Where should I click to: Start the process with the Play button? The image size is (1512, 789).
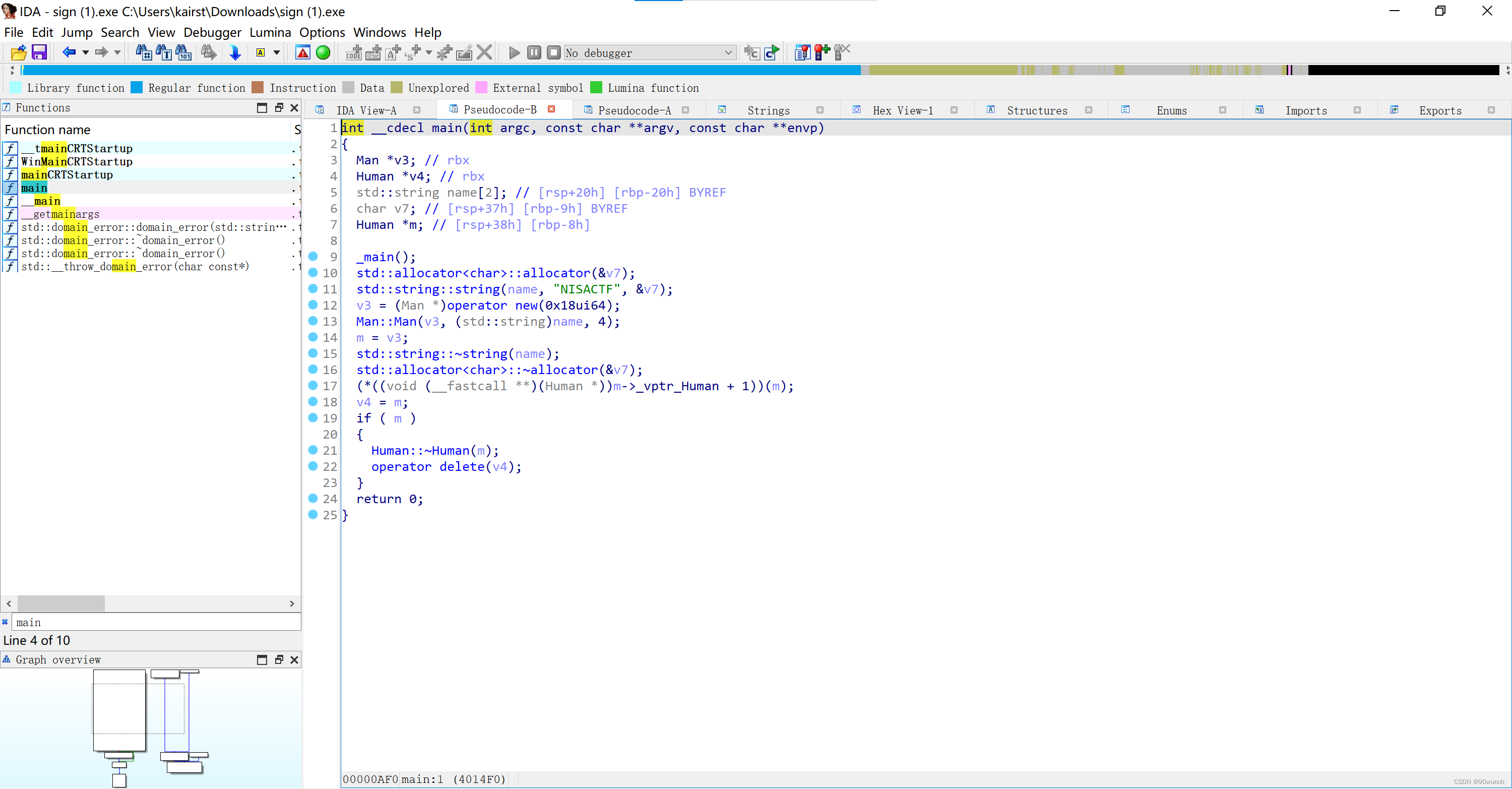pyautogui.click(x=514, y=52)
